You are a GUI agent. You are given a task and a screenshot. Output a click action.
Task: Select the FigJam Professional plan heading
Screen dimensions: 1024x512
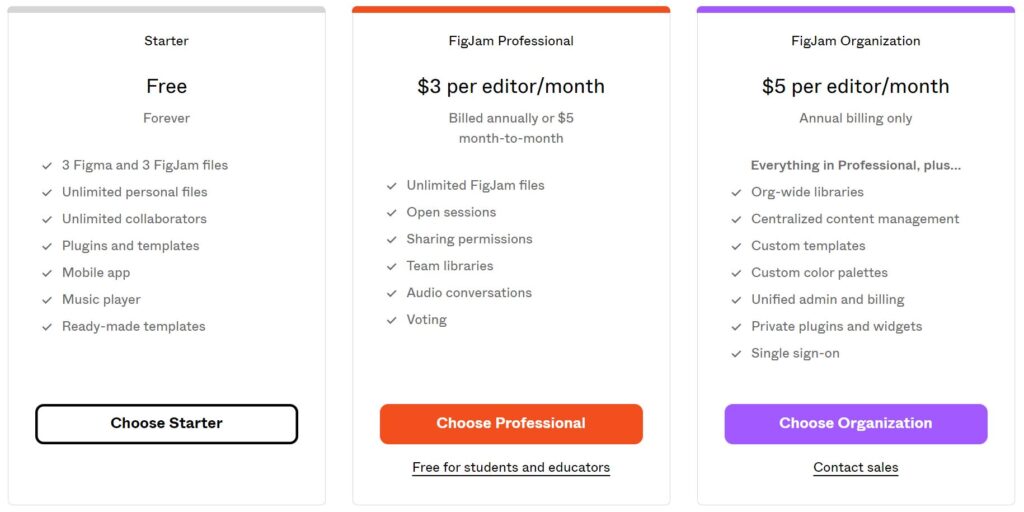511,41
